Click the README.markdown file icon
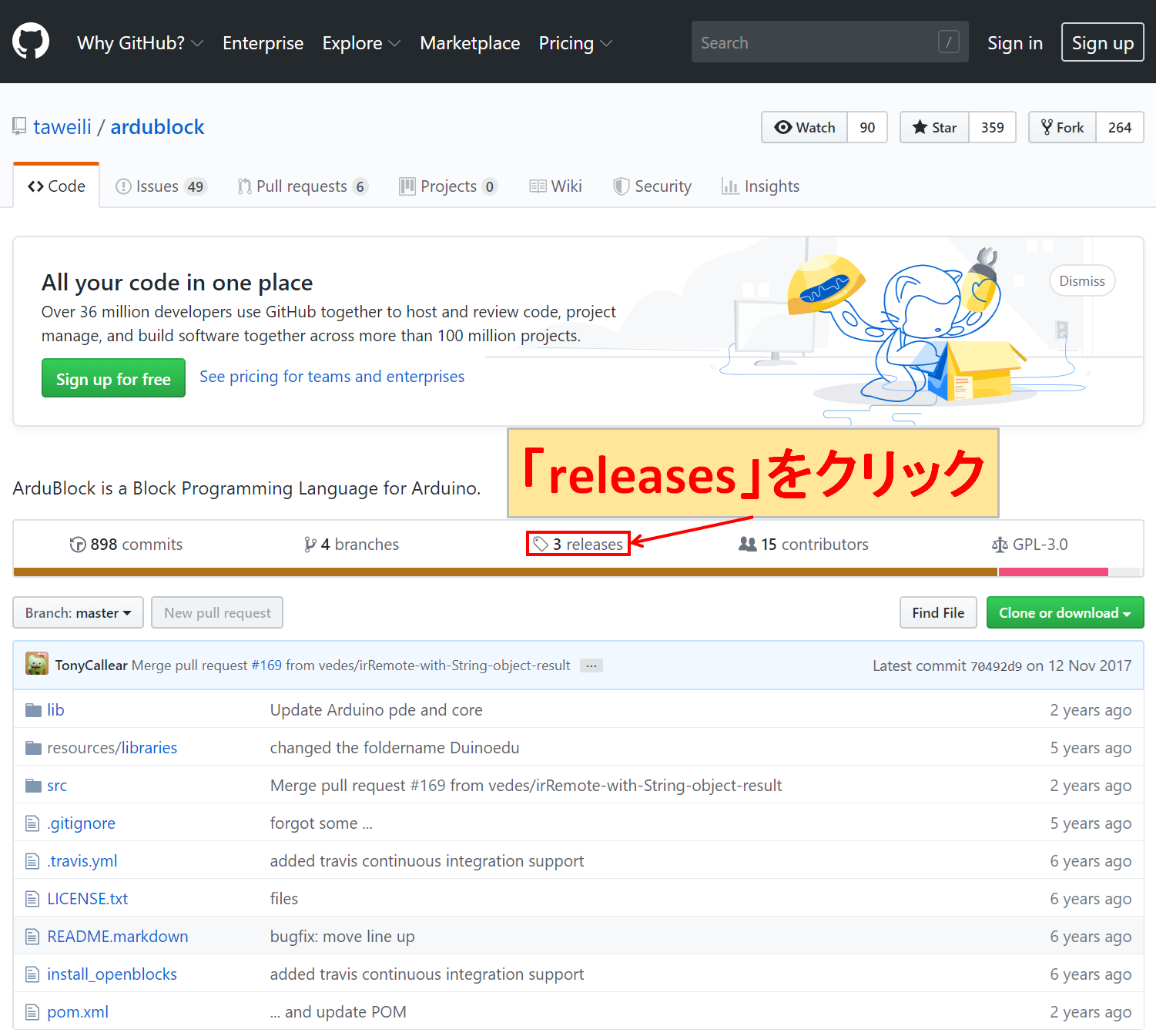This screenshot has width=1156, height=1036. (32, 937)
